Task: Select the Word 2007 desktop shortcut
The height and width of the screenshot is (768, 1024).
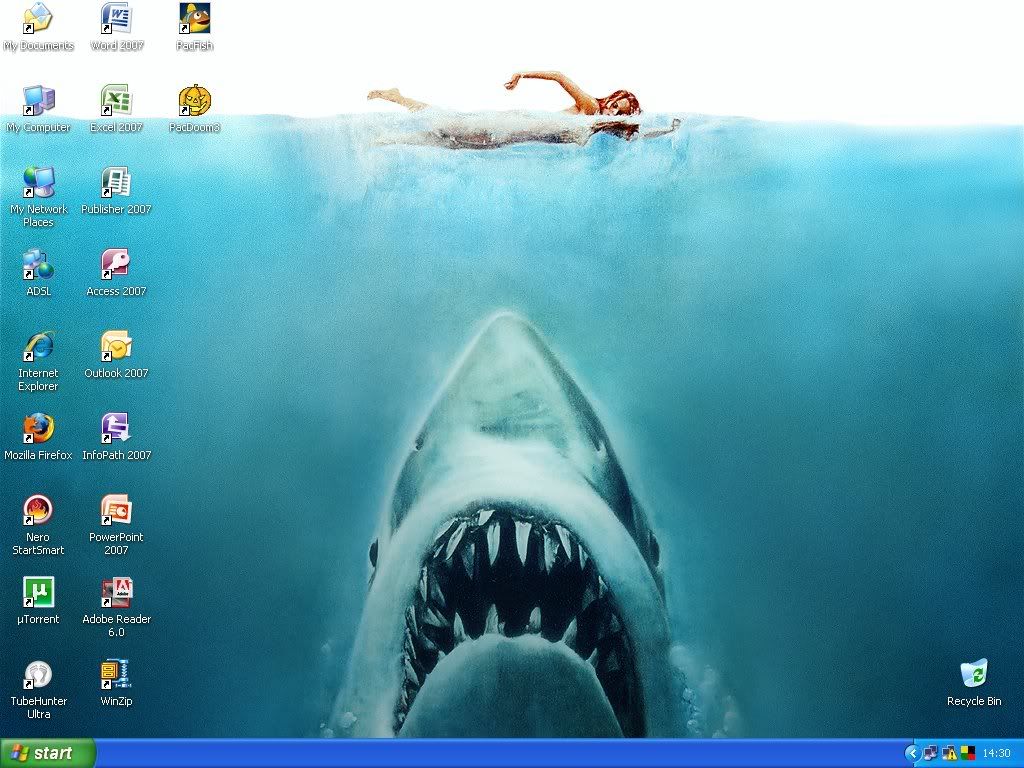Action: pos(116,19)
